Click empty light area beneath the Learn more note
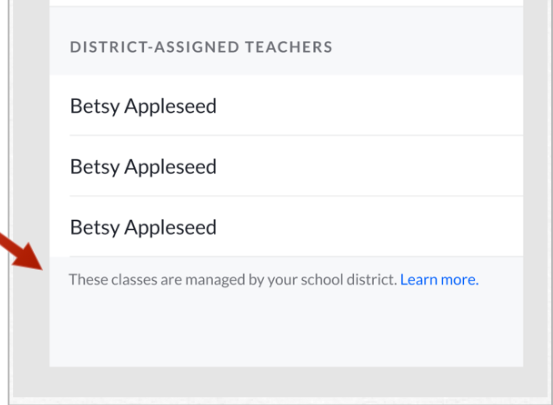 tap(286, 328)
